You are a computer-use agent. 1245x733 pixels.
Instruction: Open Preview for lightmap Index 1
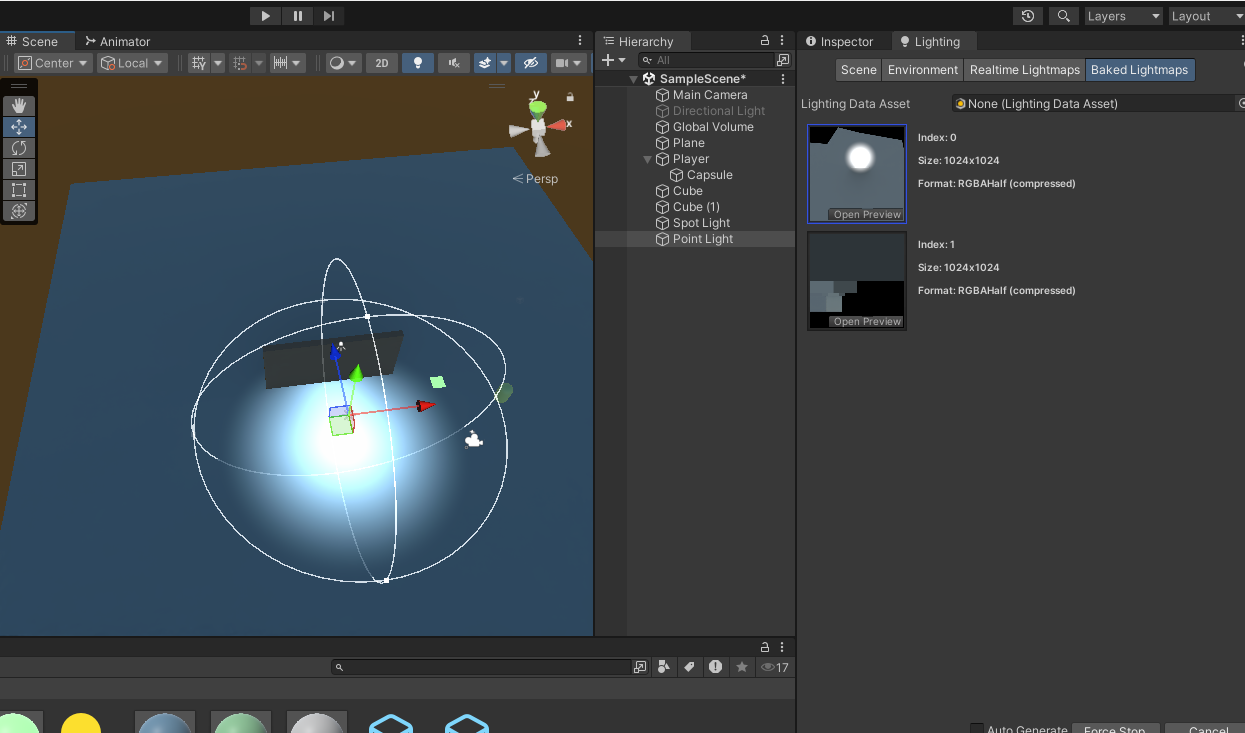pos(867,322)
